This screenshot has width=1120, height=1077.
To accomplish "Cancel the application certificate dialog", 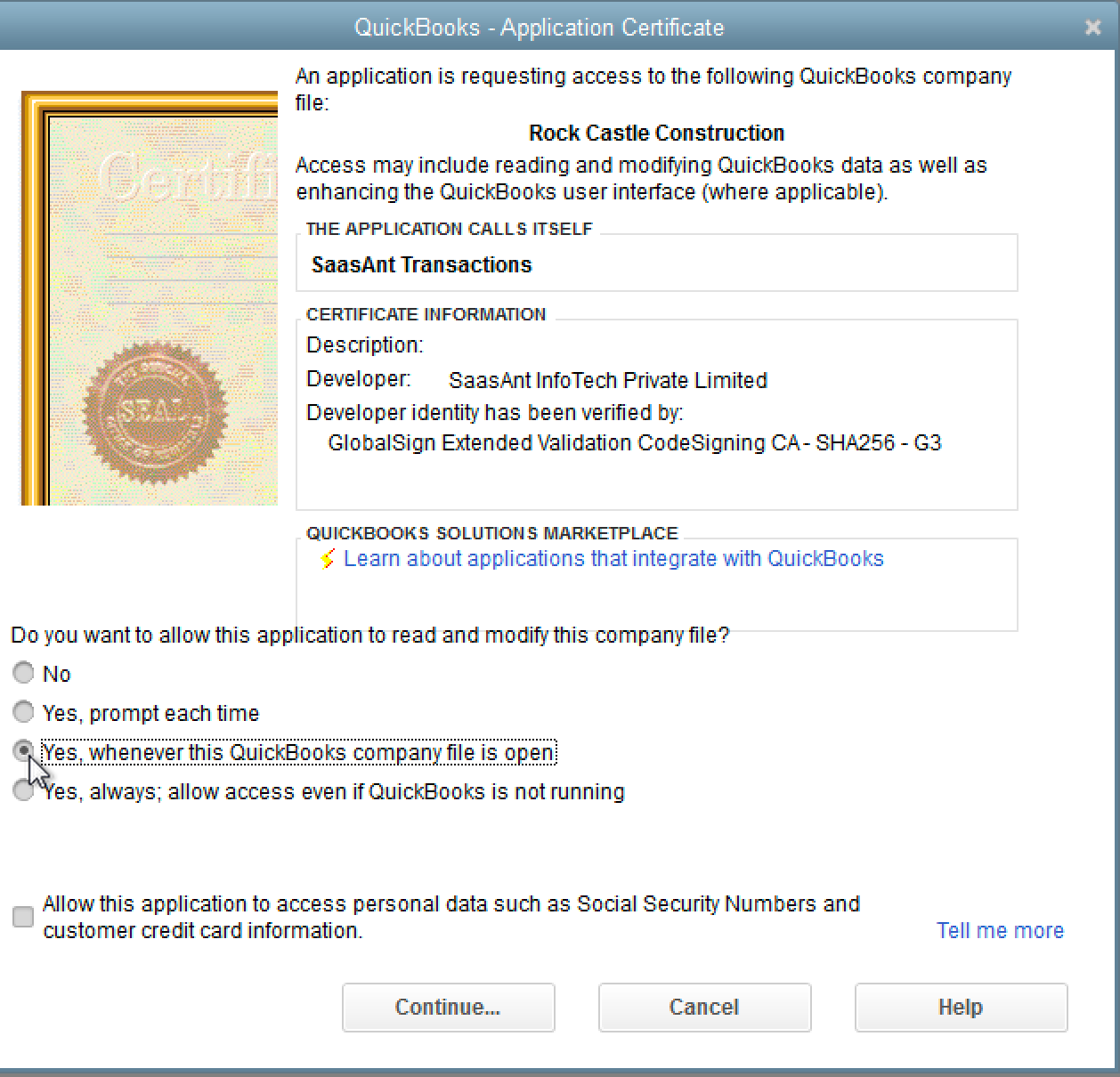I will click(704, 1007).
